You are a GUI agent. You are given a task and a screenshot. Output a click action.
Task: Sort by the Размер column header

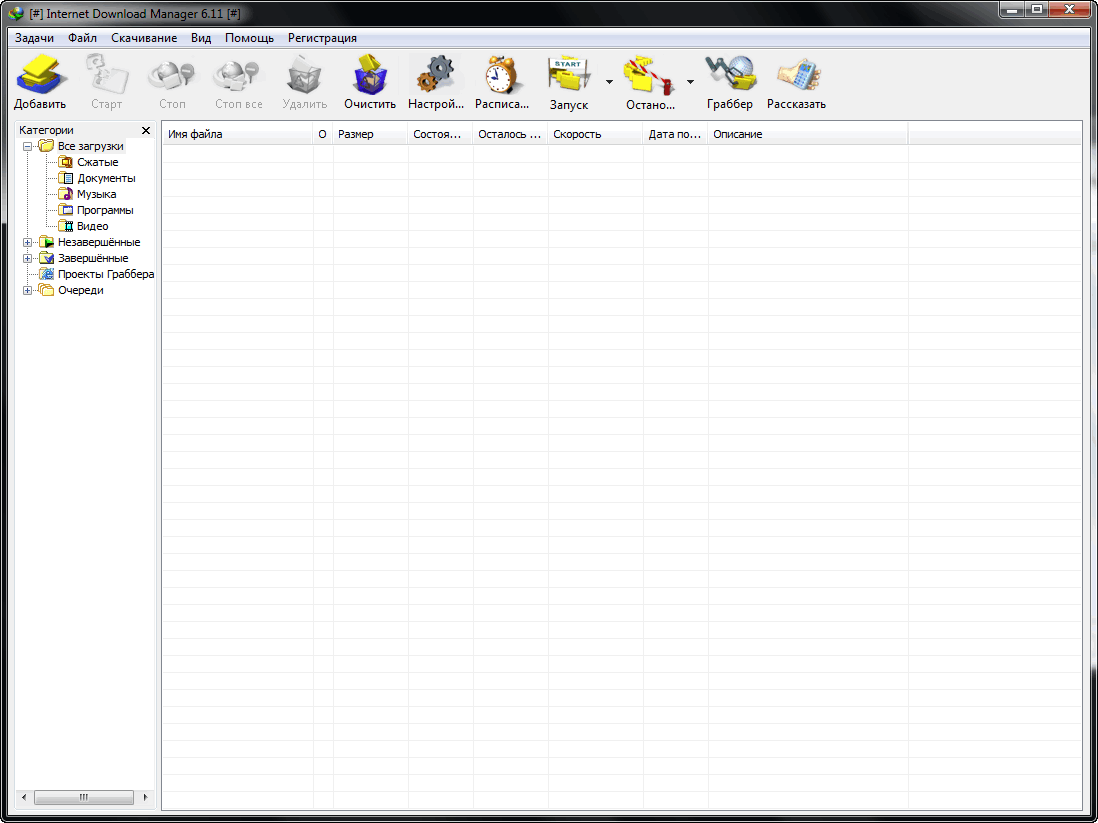(370, 134)
